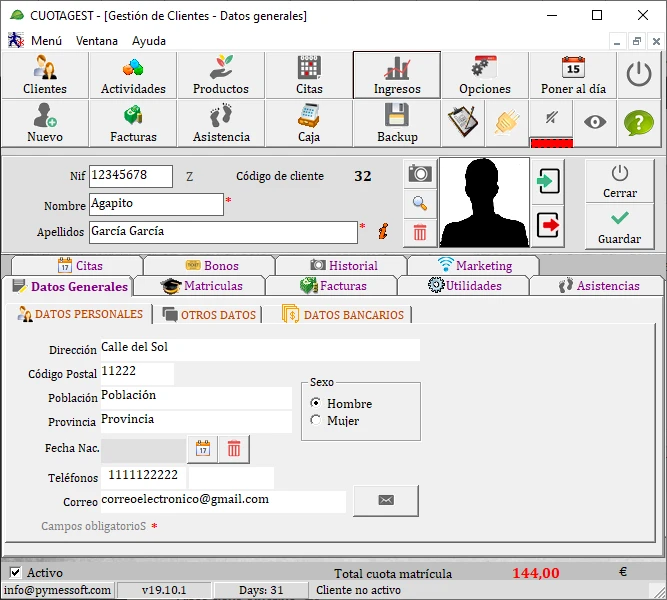667x600 pixels.
Task: Send email with the envelope button
Action: [386, 500]
